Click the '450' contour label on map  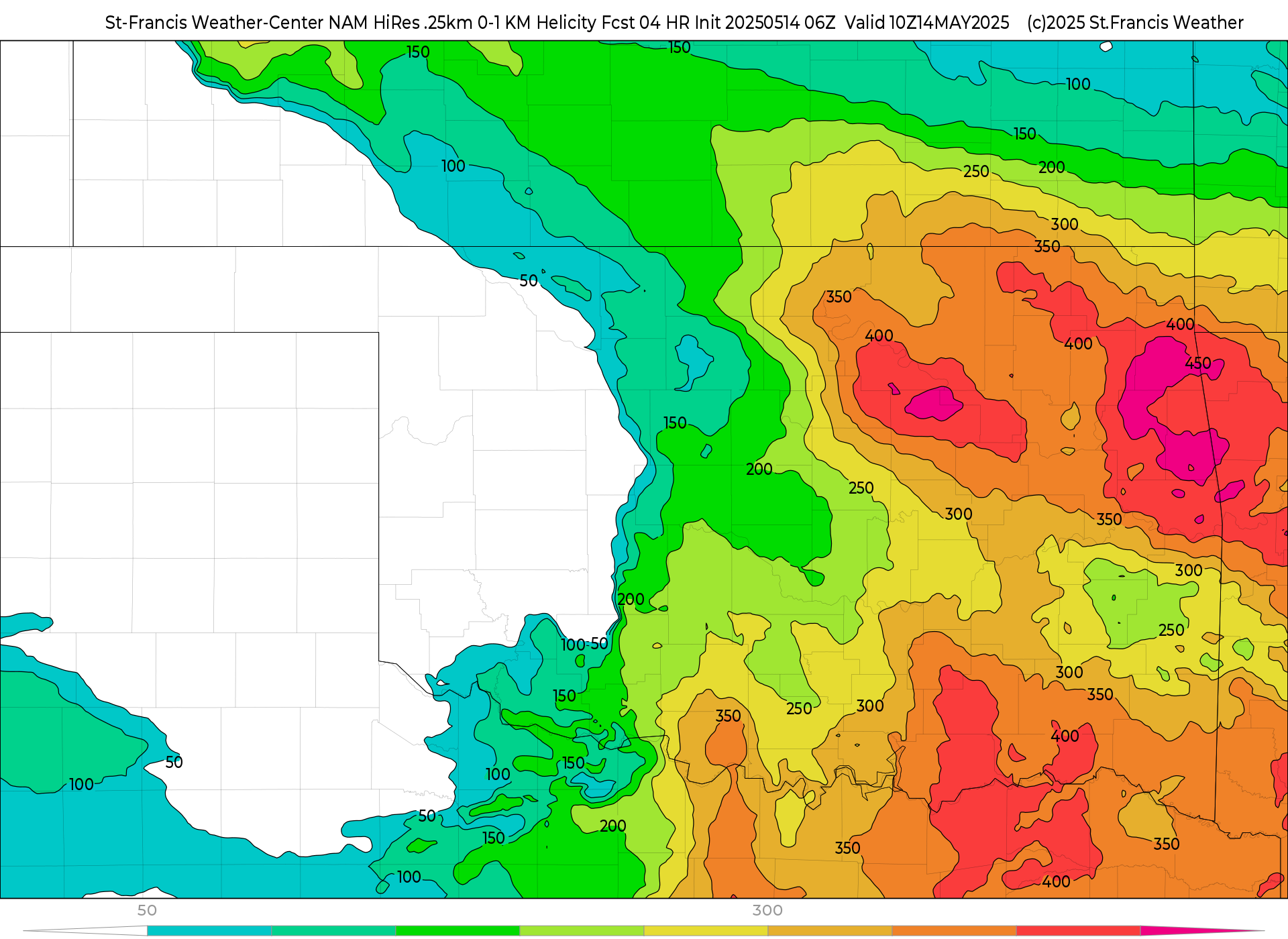coord(1198,364)
